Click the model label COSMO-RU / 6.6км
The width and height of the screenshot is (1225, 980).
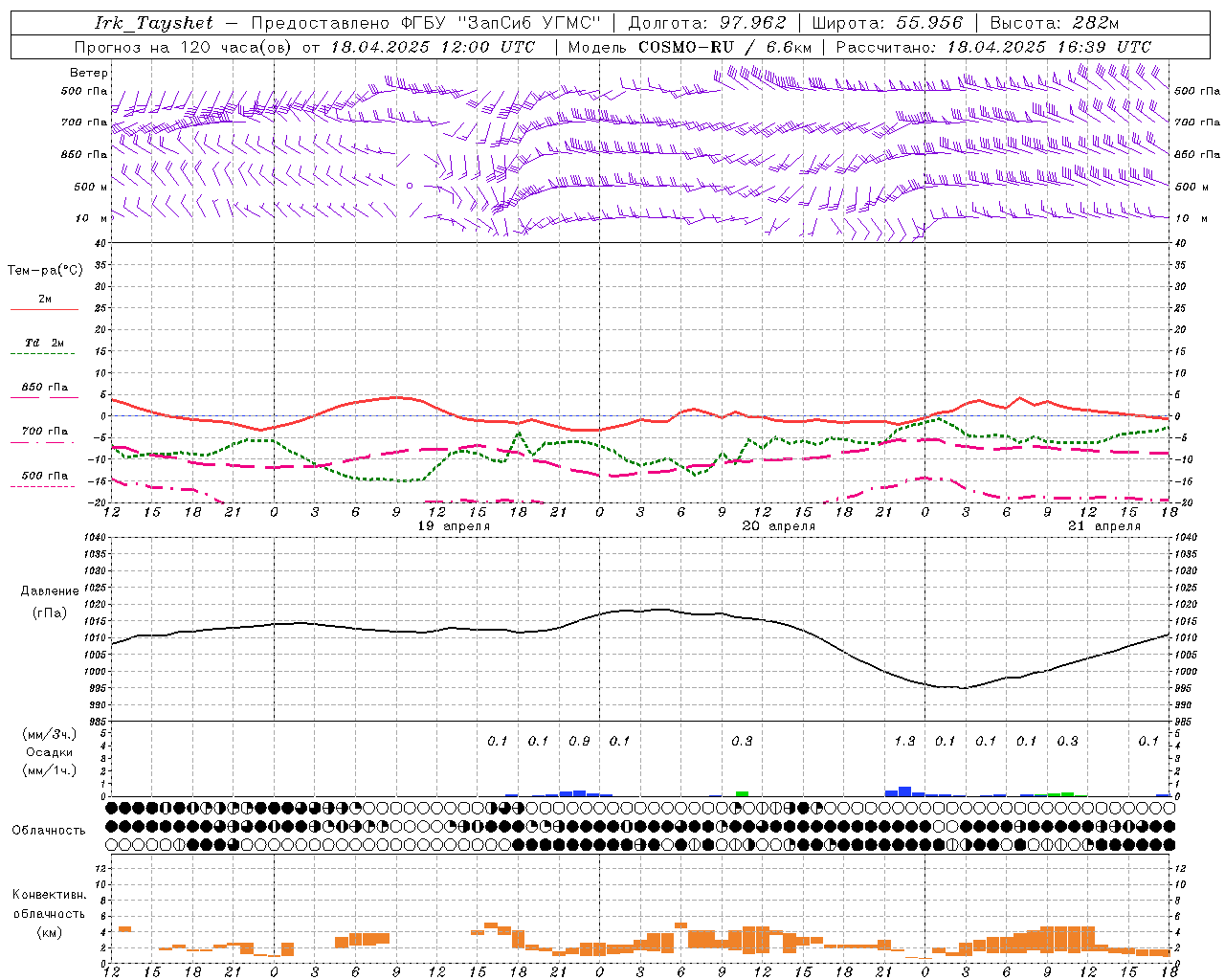pyautogui.click(x=724, y=47)
